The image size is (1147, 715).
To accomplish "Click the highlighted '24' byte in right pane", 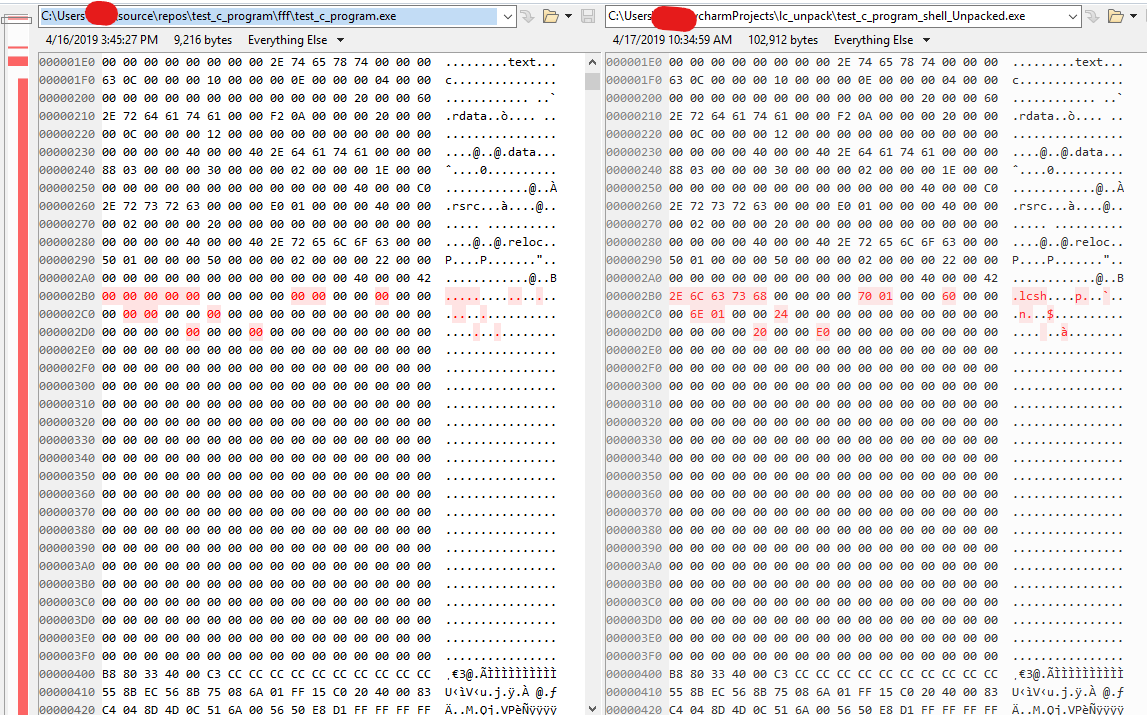I will (781, 314).
